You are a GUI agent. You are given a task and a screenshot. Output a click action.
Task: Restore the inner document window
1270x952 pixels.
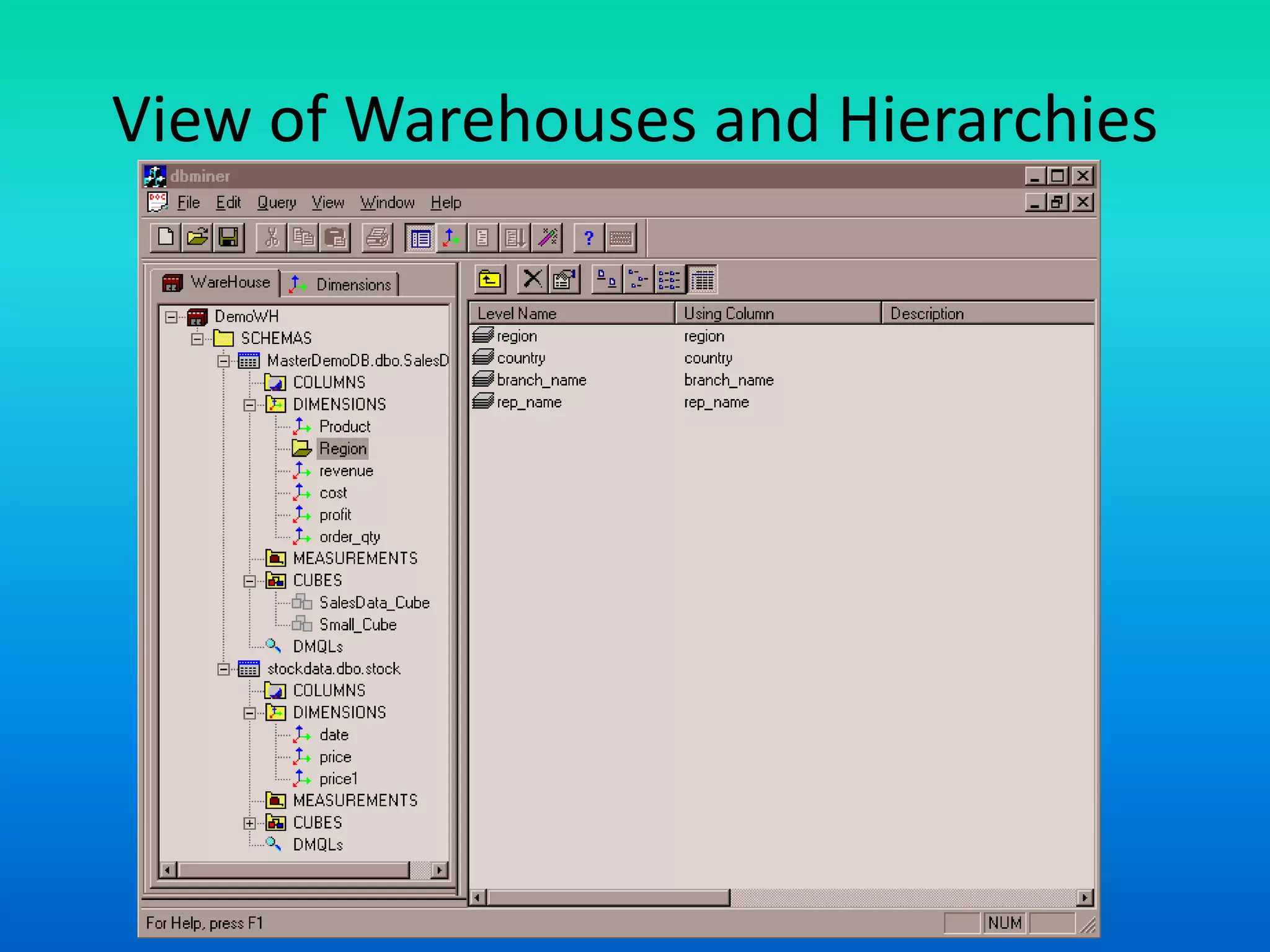pyautogui.click(x=1057, y=202)
